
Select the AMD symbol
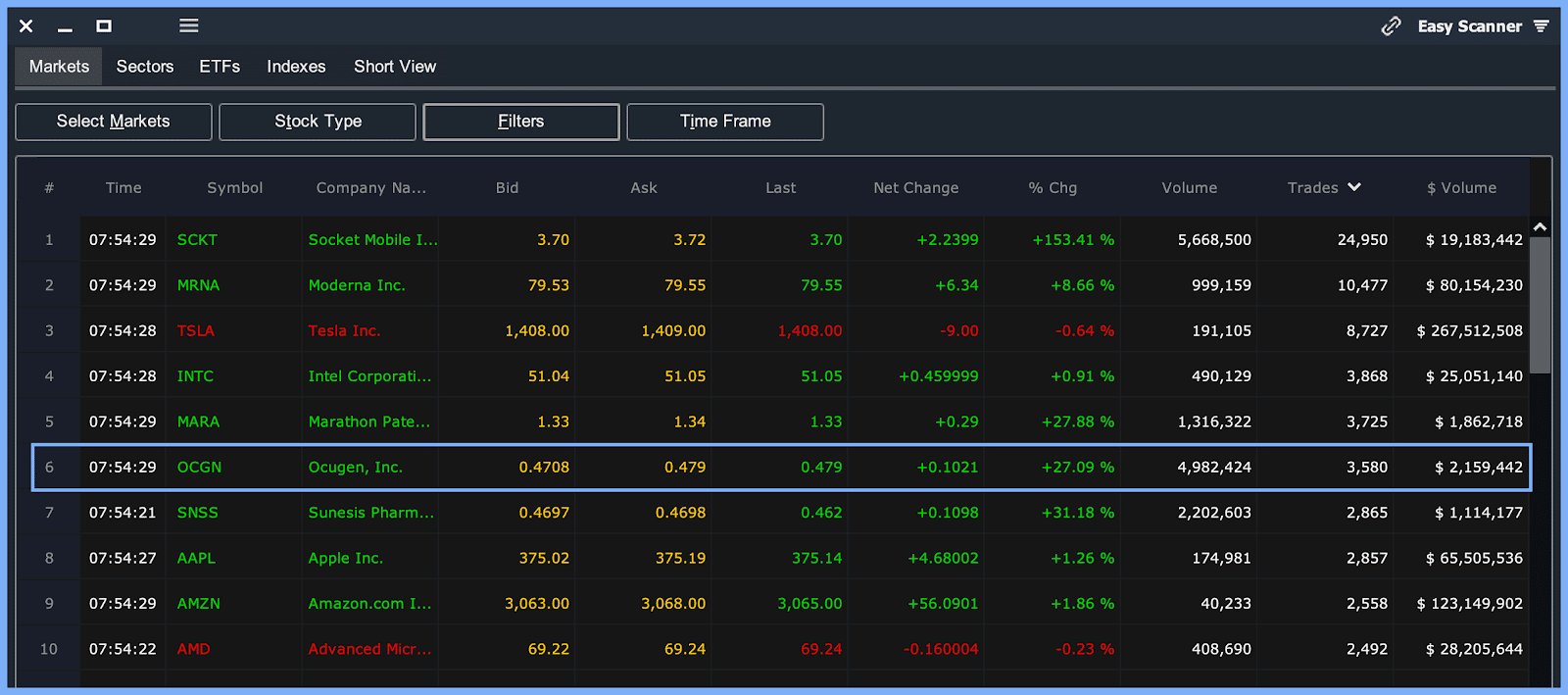pyautogui.click(x=193, y=649)
